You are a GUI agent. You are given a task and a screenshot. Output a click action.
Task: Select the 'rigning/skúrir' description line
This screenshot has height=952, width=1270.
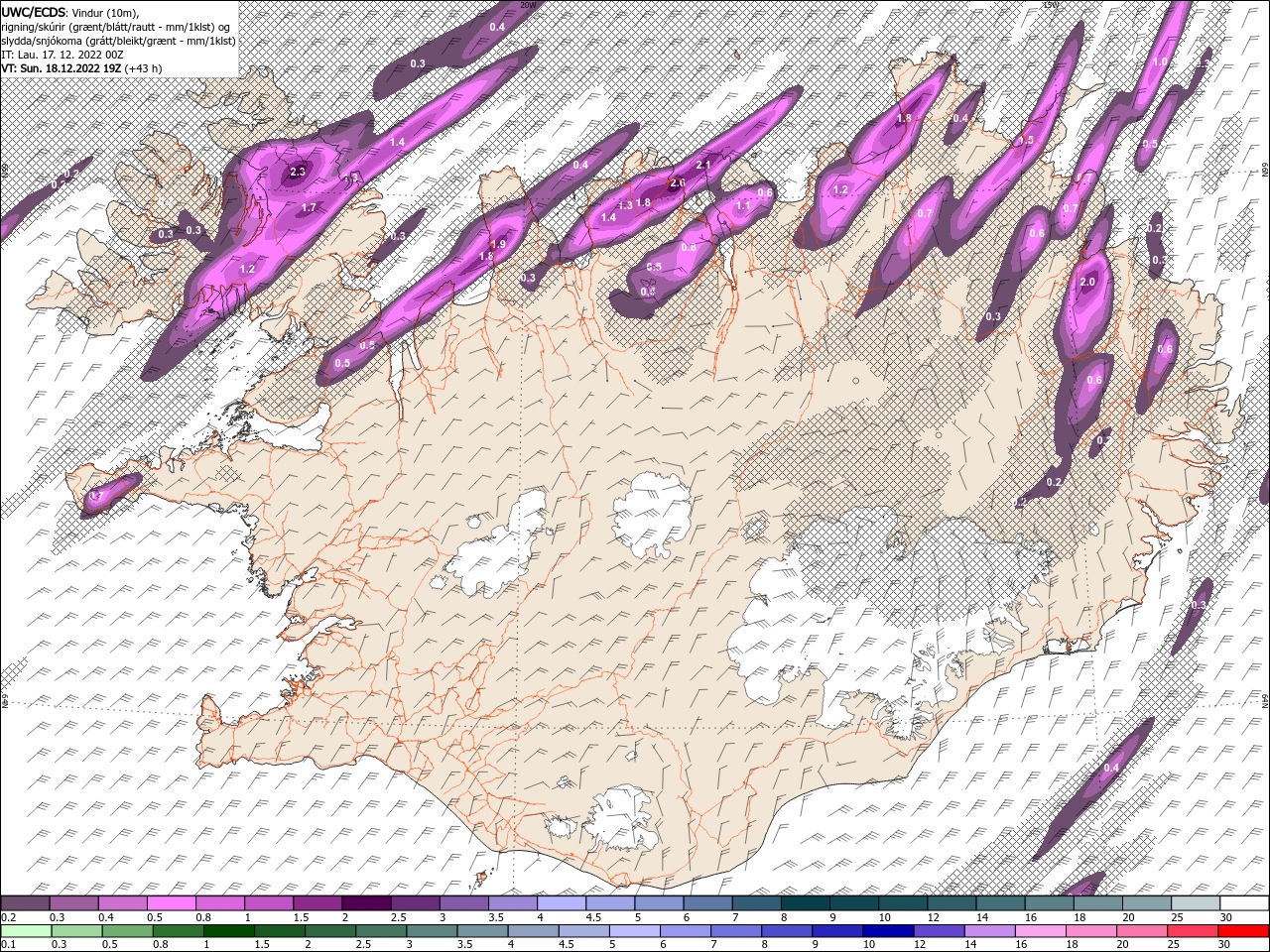click(116, 27)
